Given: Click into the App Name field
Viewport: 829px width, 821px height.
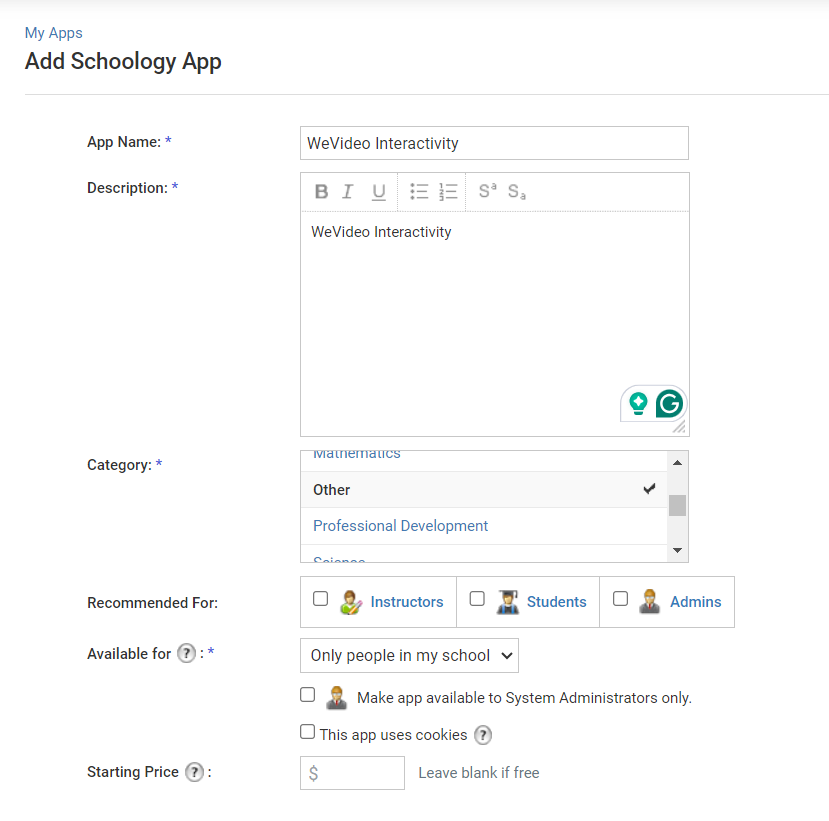Looking at the screenshot, I should [494, 143].
